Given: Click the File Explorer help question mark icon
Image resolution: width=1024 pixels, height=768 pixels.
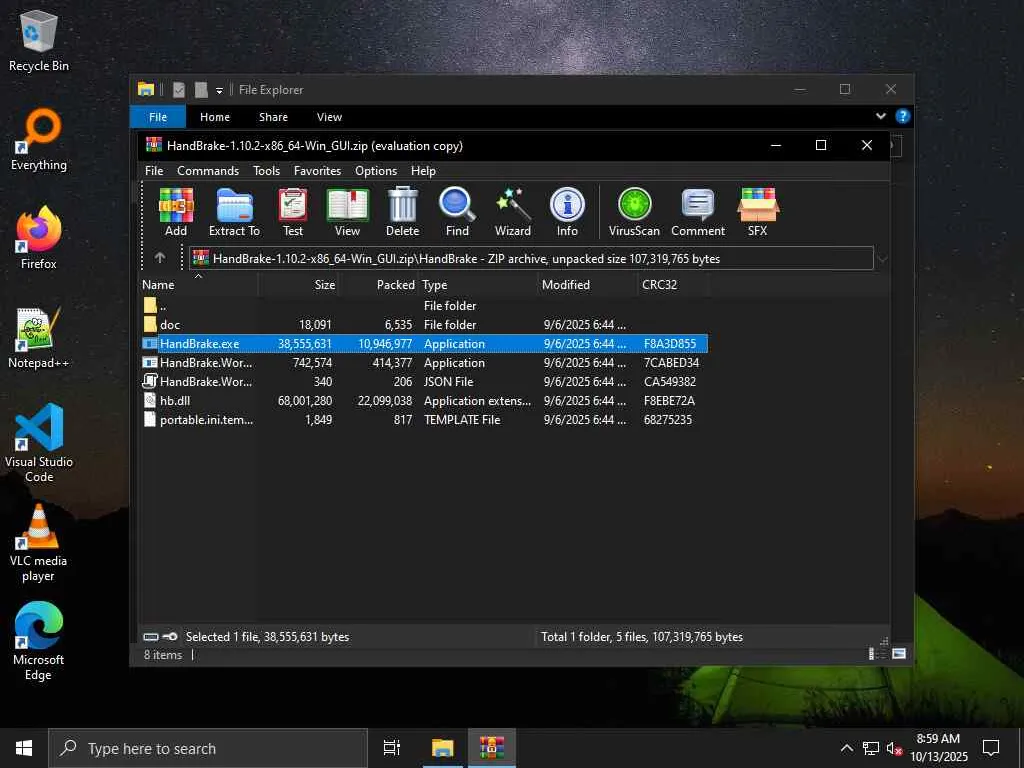Looking at the screenshot, I should coord(903,116).
